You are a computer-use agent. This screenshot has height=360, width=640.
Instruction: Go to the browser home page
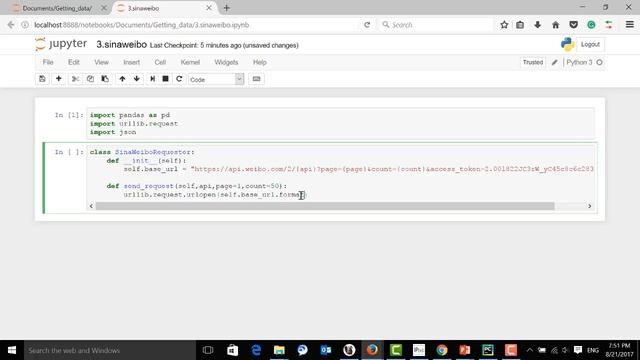pyautogui.click(x=556, y=25)
